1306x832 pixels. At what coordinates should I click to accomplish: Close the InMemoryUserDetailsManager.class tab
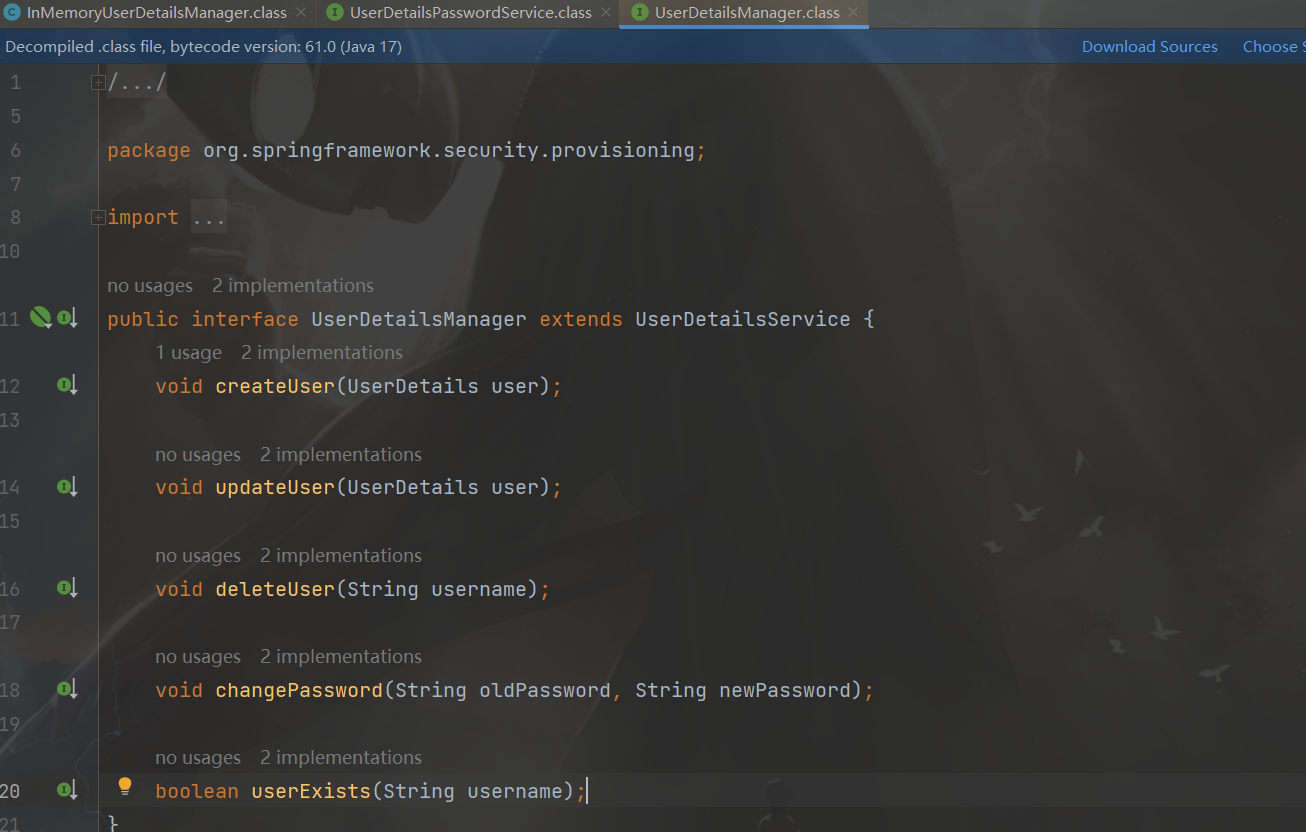click(x=301, y=13)
